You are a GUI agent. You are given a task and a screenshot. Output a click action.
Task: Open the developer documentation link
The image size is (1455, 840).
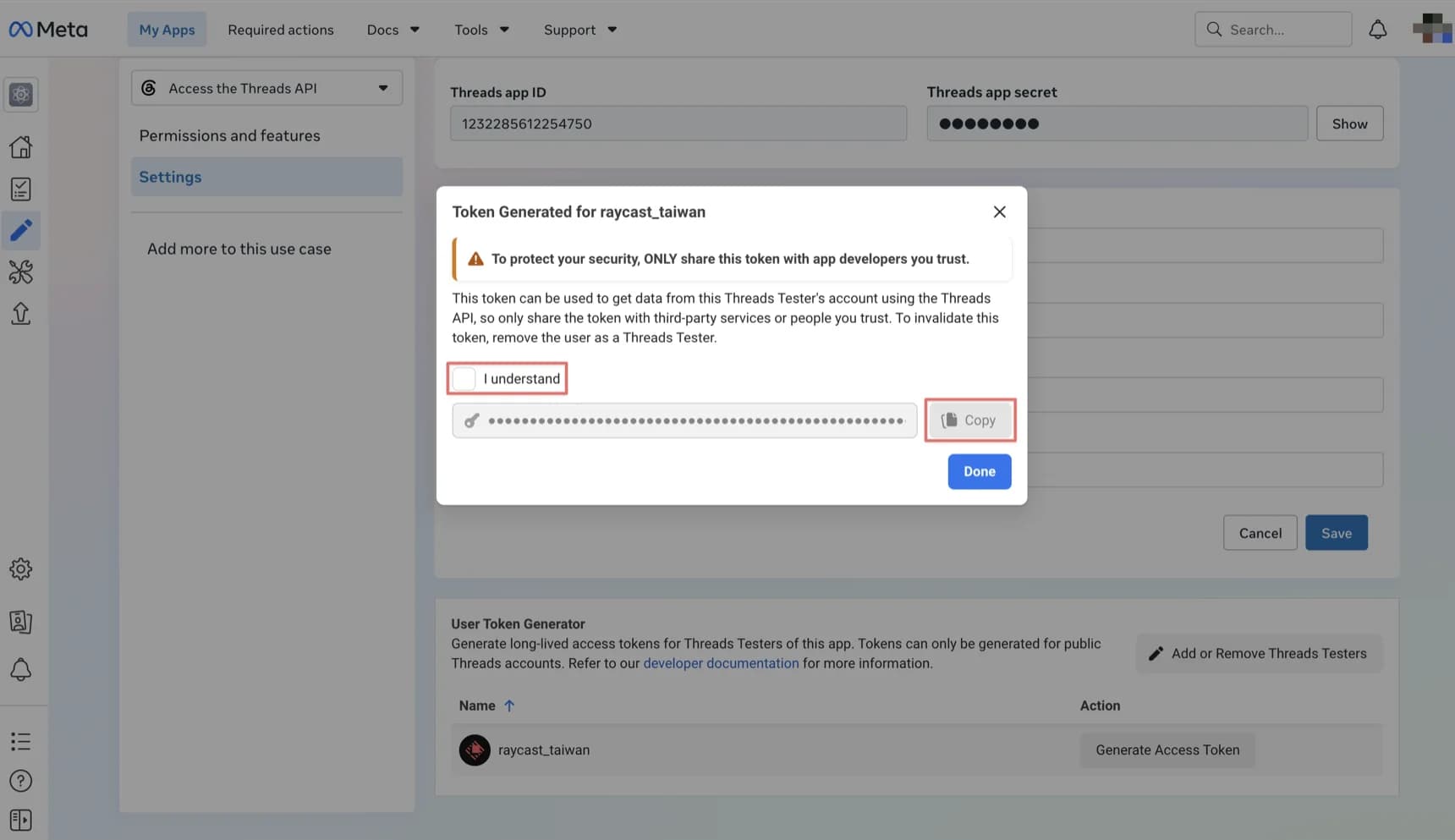coord(721,663)
